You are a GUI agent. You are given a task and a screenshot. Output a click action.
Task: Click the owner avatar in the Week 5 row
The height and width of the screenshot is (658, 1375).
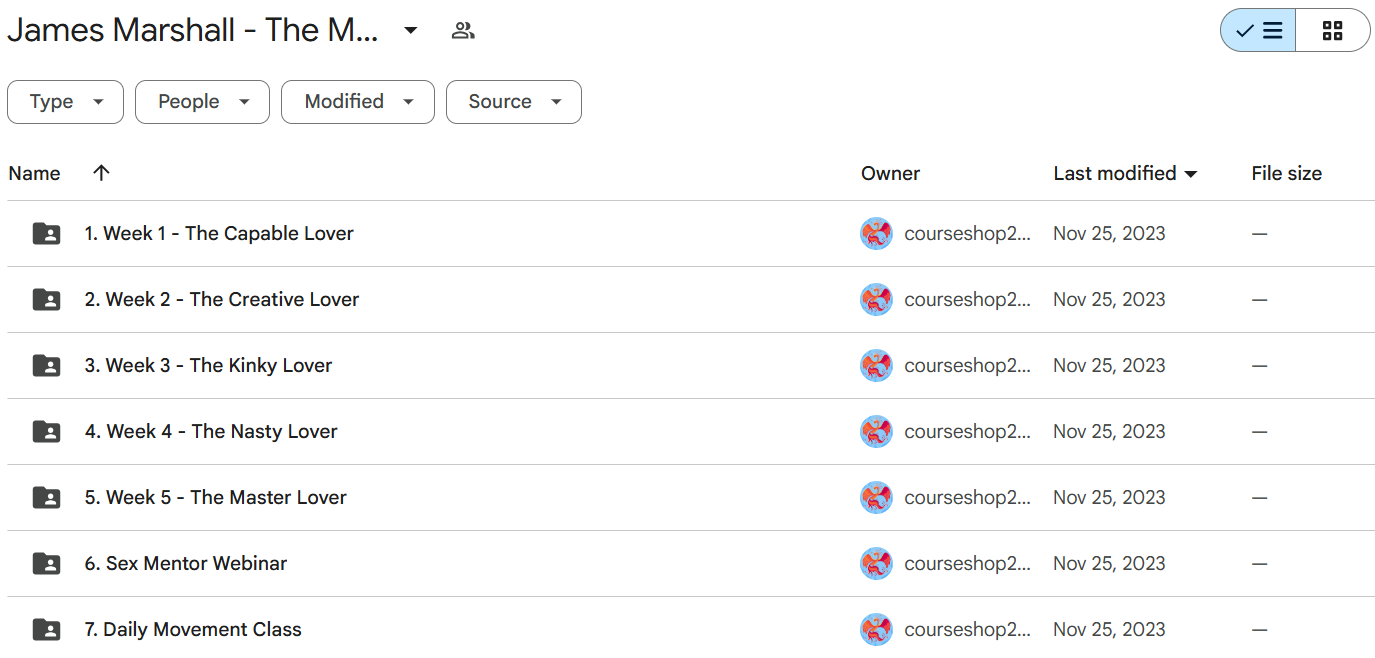coord(876,498)
